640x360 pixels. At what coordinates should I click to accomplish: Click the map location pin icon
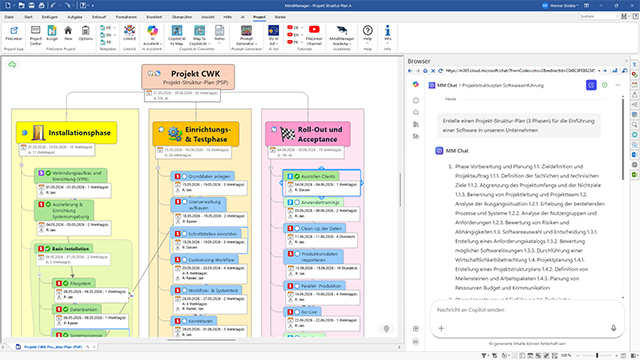(x=386, y=329)
